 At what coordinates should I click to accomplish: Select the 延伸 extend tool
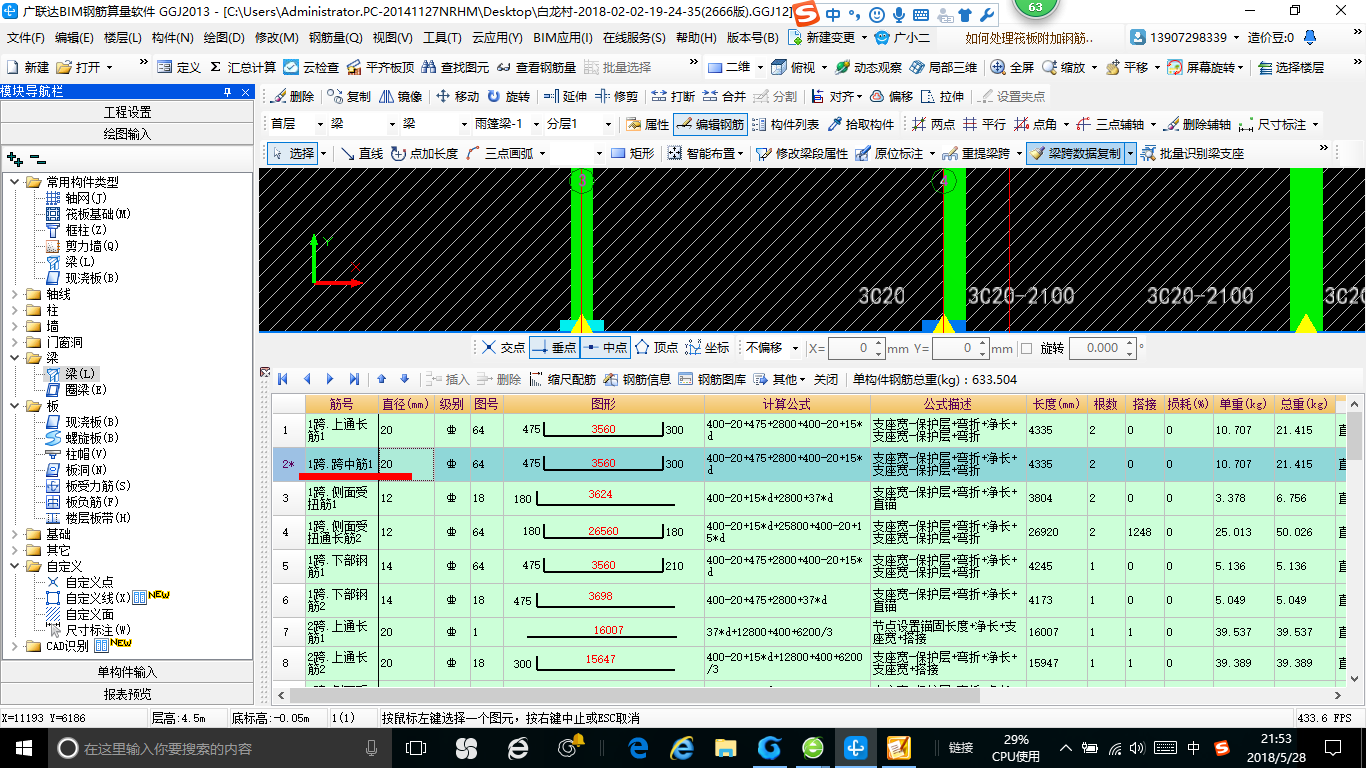click(566, 97)
